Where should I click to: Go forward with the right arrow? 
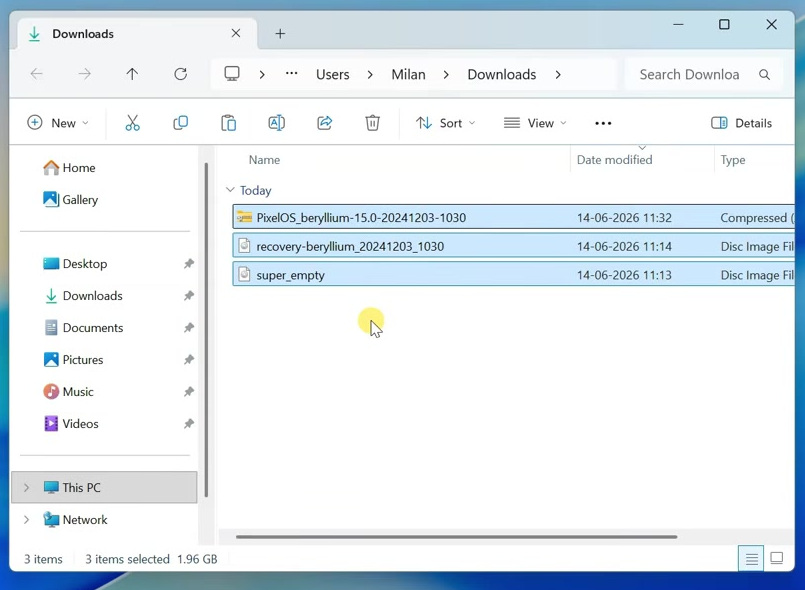85,74
